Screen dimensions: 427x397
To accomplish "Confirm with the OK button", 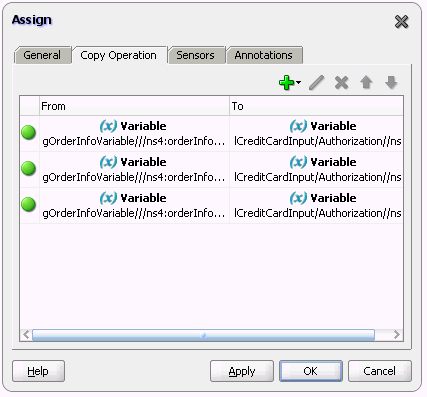I will tap(311, 371).
